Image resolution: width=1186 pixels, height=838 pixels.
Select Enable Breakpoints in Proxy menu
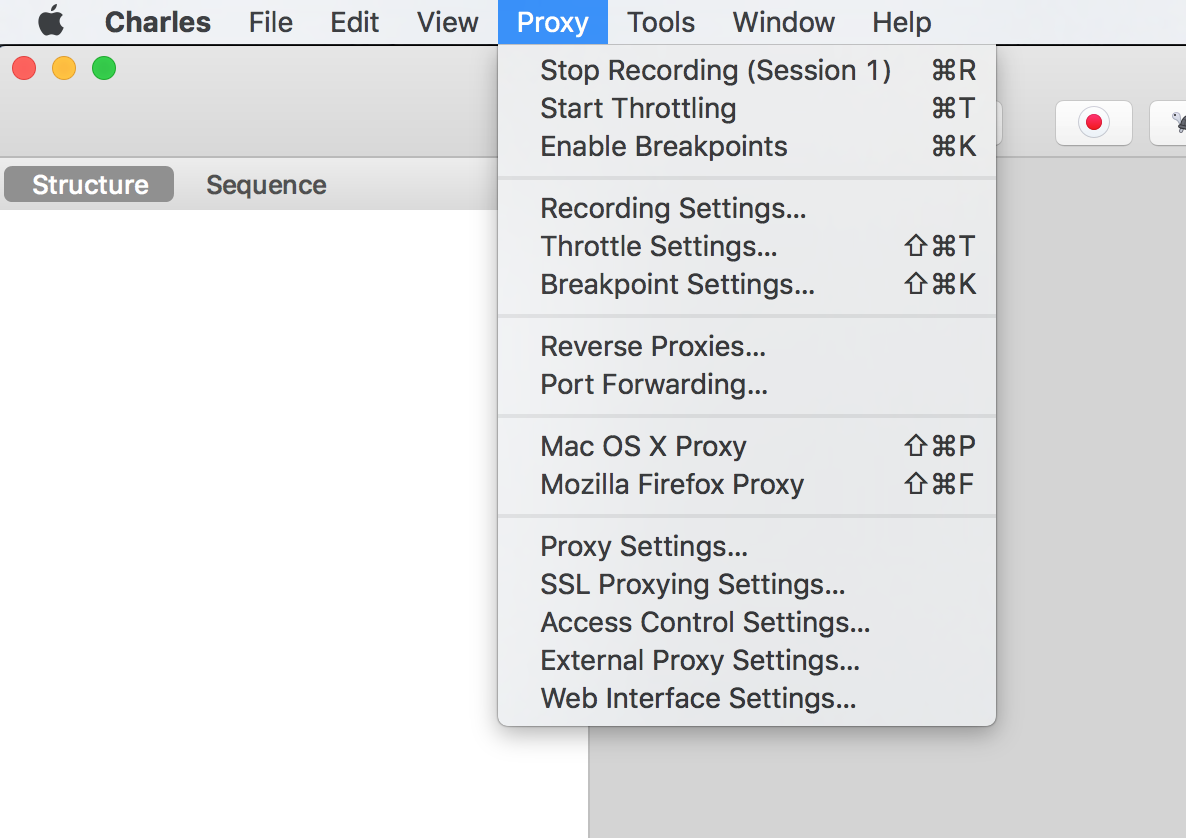[747, 146]
